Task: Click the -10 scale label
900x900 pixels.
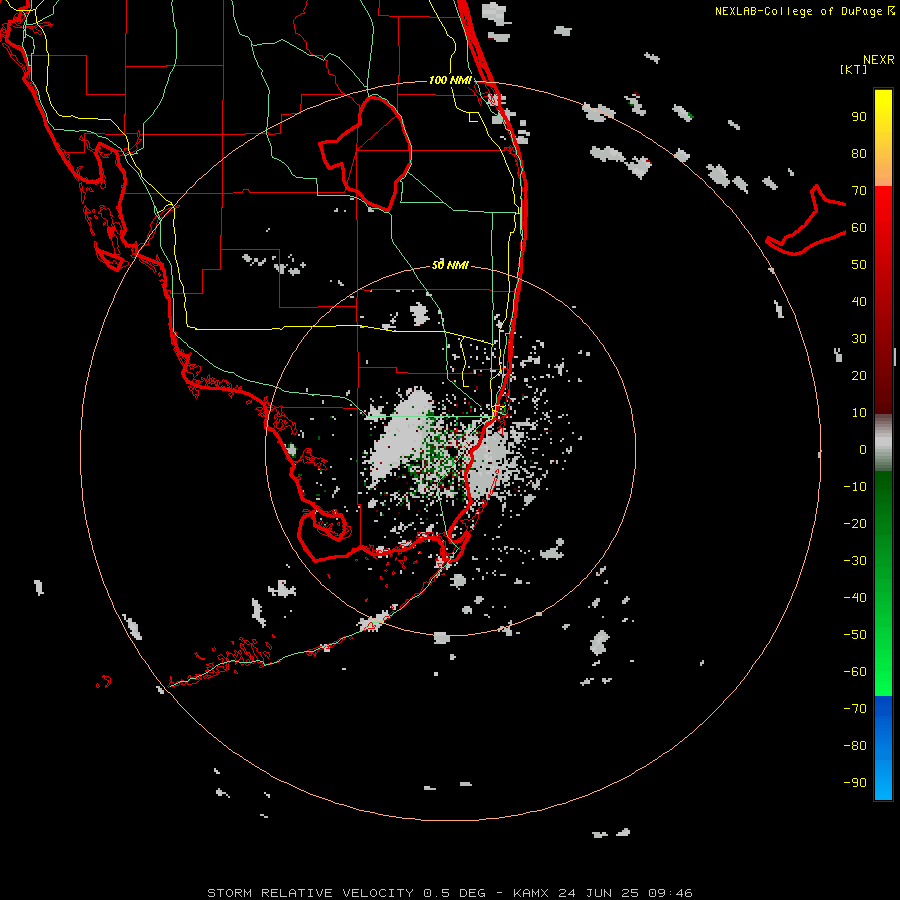Action: [x=855, y=487]
